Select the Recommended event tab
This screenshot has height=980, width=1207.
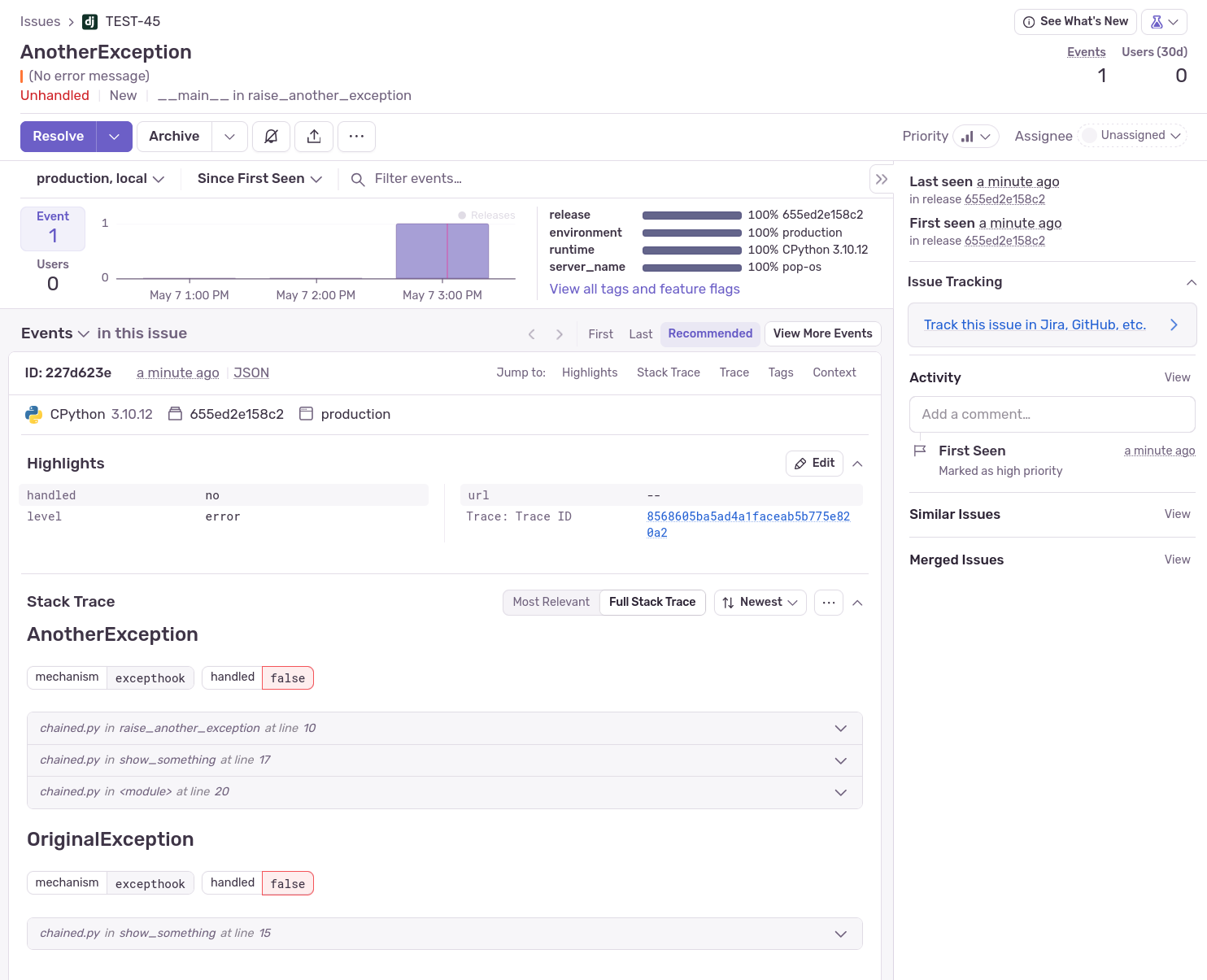[x=710, y=333]
